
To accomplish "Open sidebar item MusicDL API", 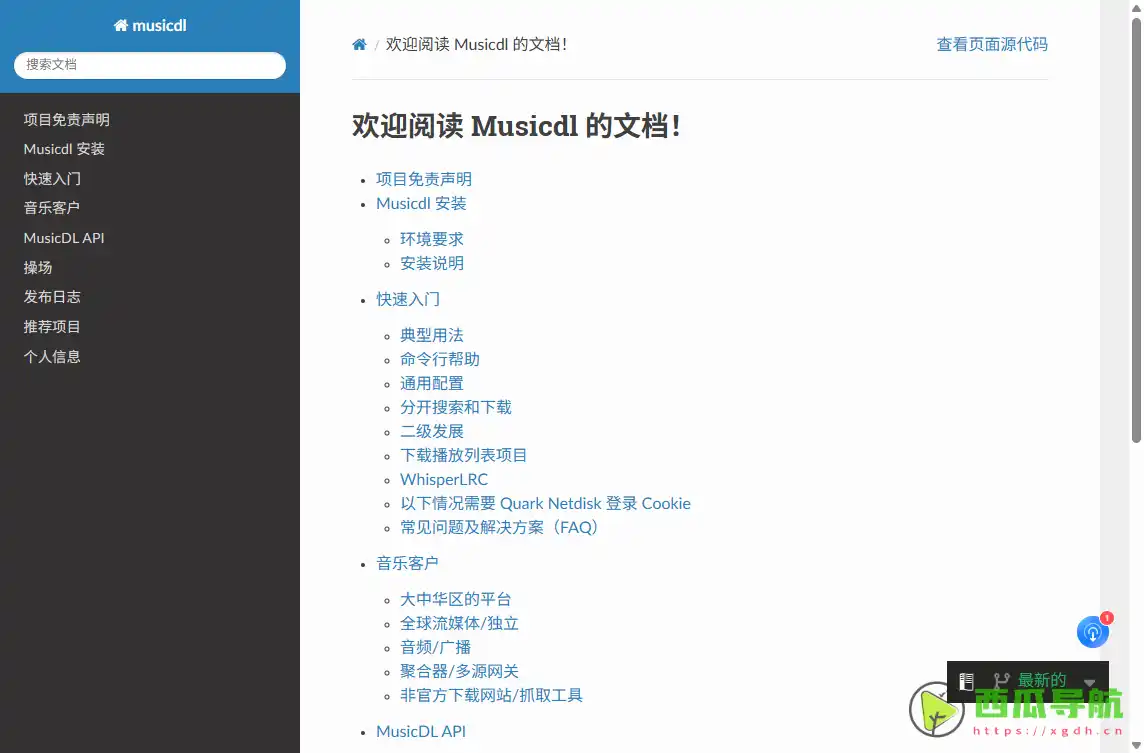I will pos(63,238).
